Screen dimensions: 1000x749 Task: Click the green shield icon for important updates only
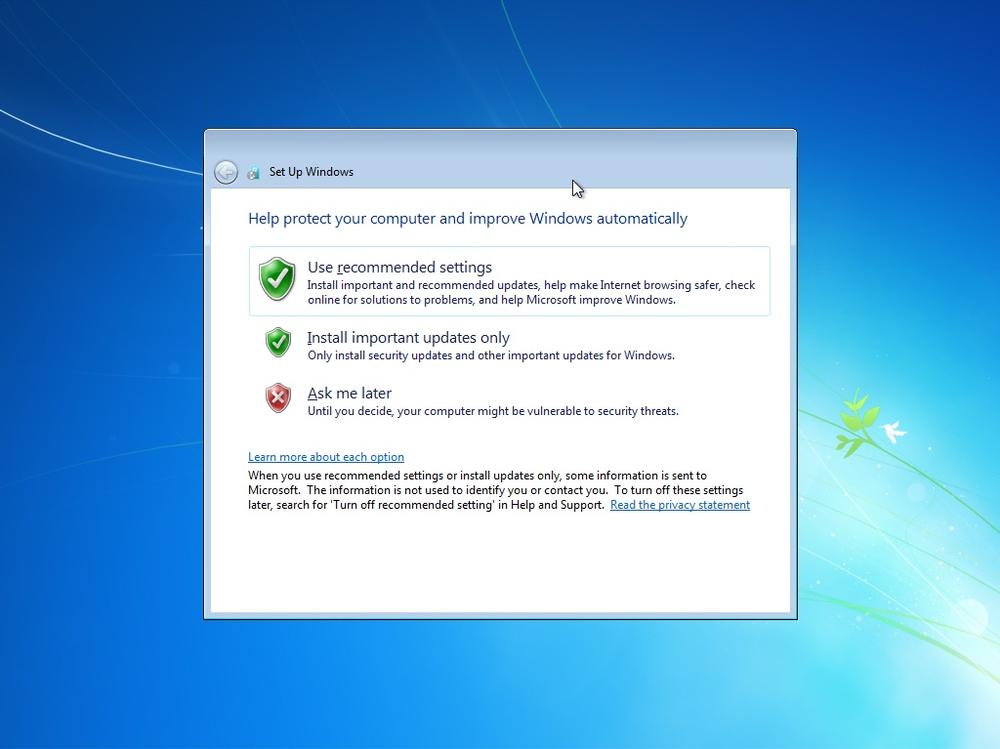pos(279,342)
